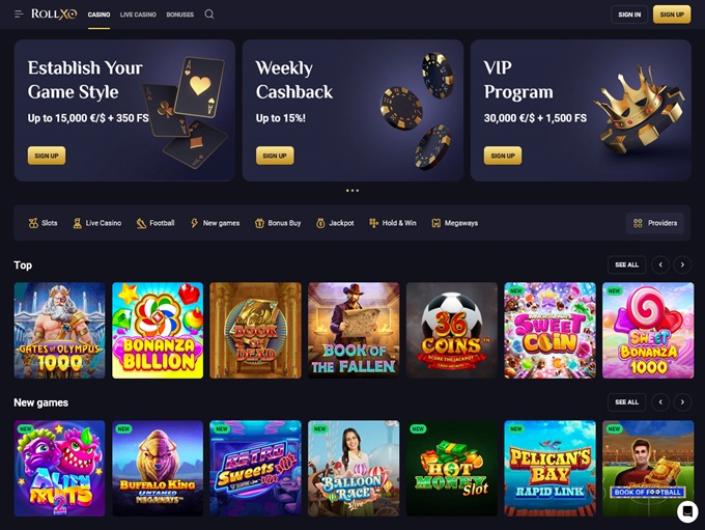
Task: Open the hamburger menu icon beside the RollXO logo
Action: click(x=18, y=14)
